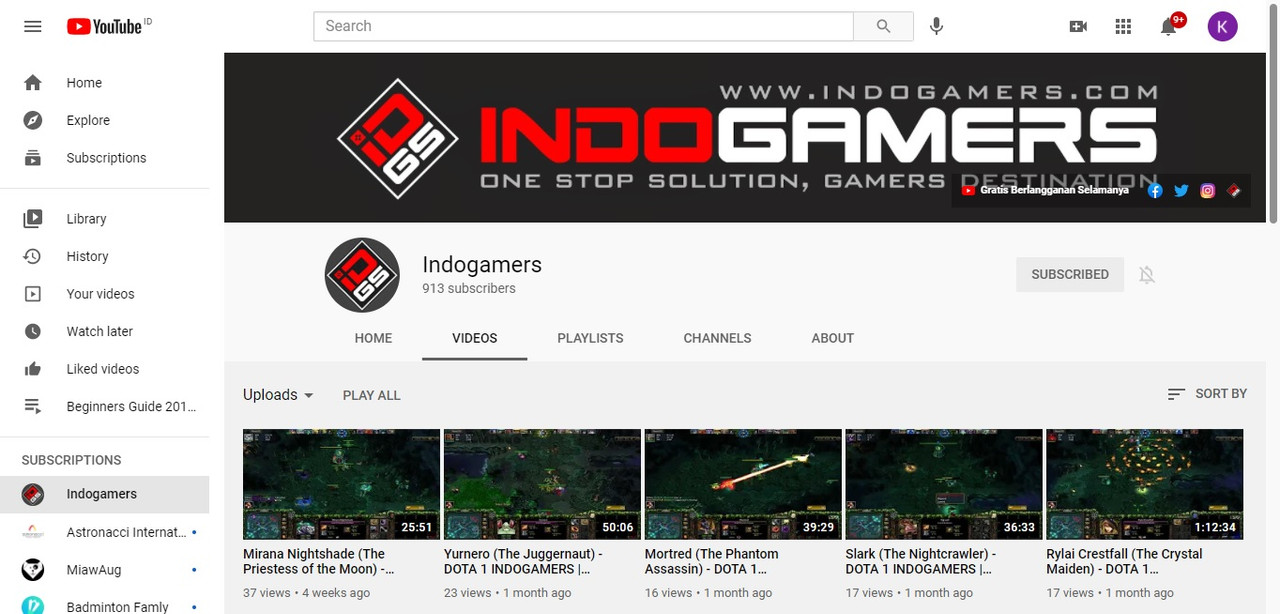The image size is (1280, 614).
Task: Open the SORT BY menu
Action: pos(1207,394)
